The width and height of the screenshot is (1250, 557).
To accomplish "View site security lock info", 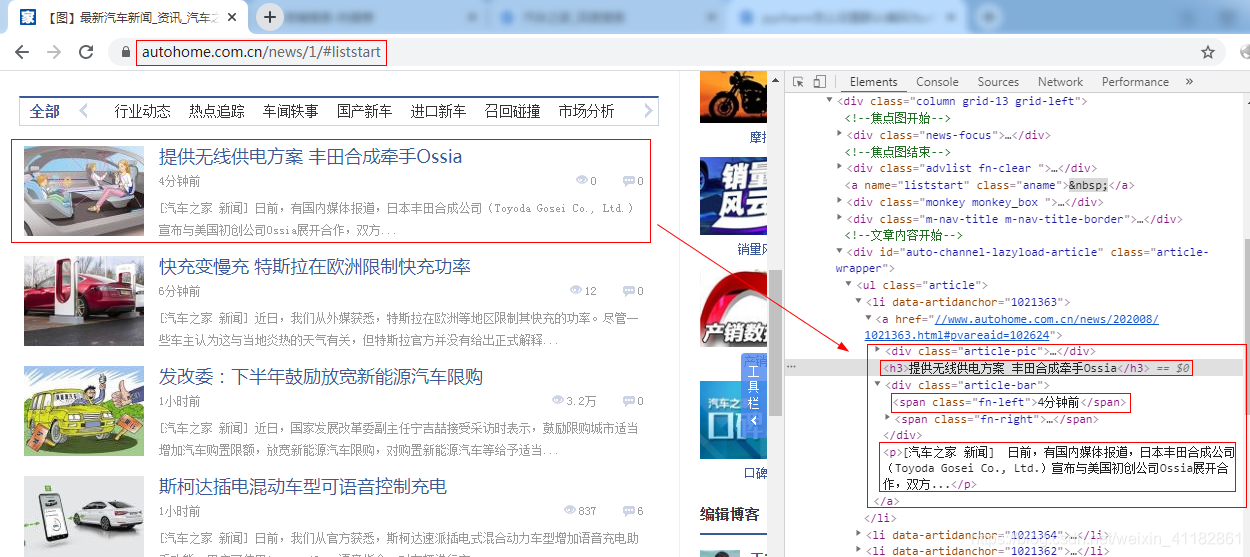I will [125, 52].
